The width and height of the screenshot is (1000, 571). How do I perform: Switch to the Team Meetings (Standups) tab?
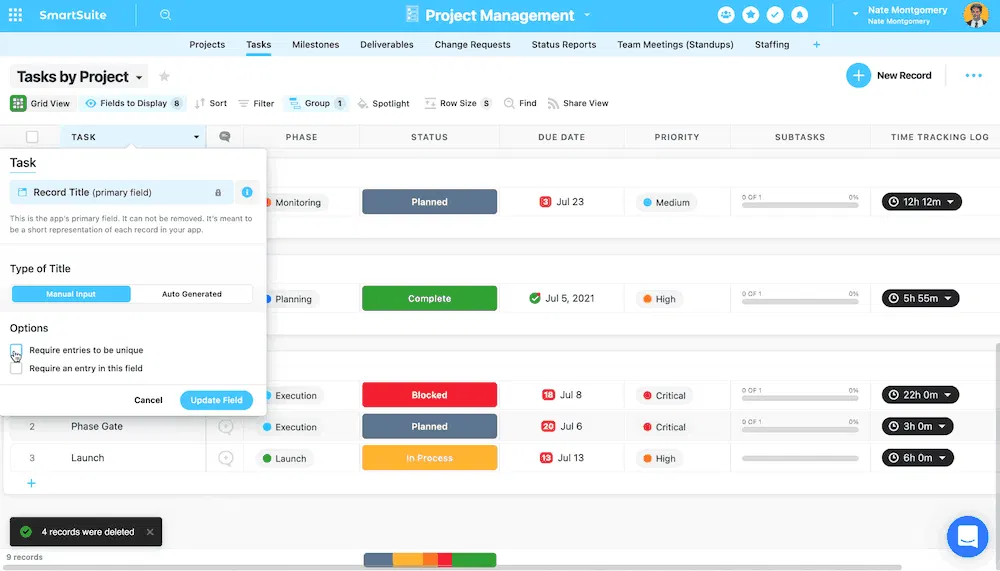tap(675, 45)
